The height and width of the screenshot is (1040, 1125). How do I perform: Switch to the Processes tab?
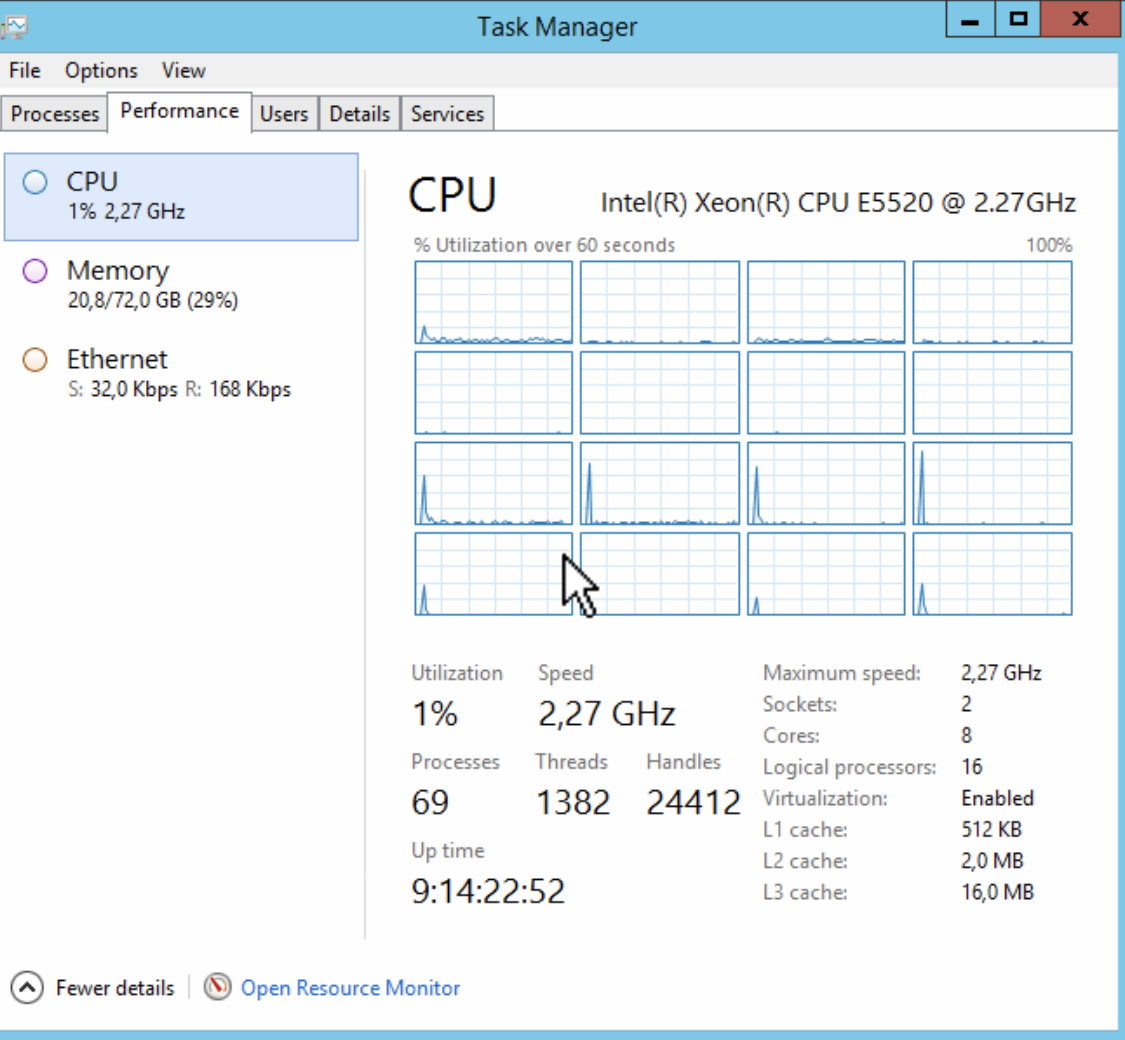tap(55, 114)
